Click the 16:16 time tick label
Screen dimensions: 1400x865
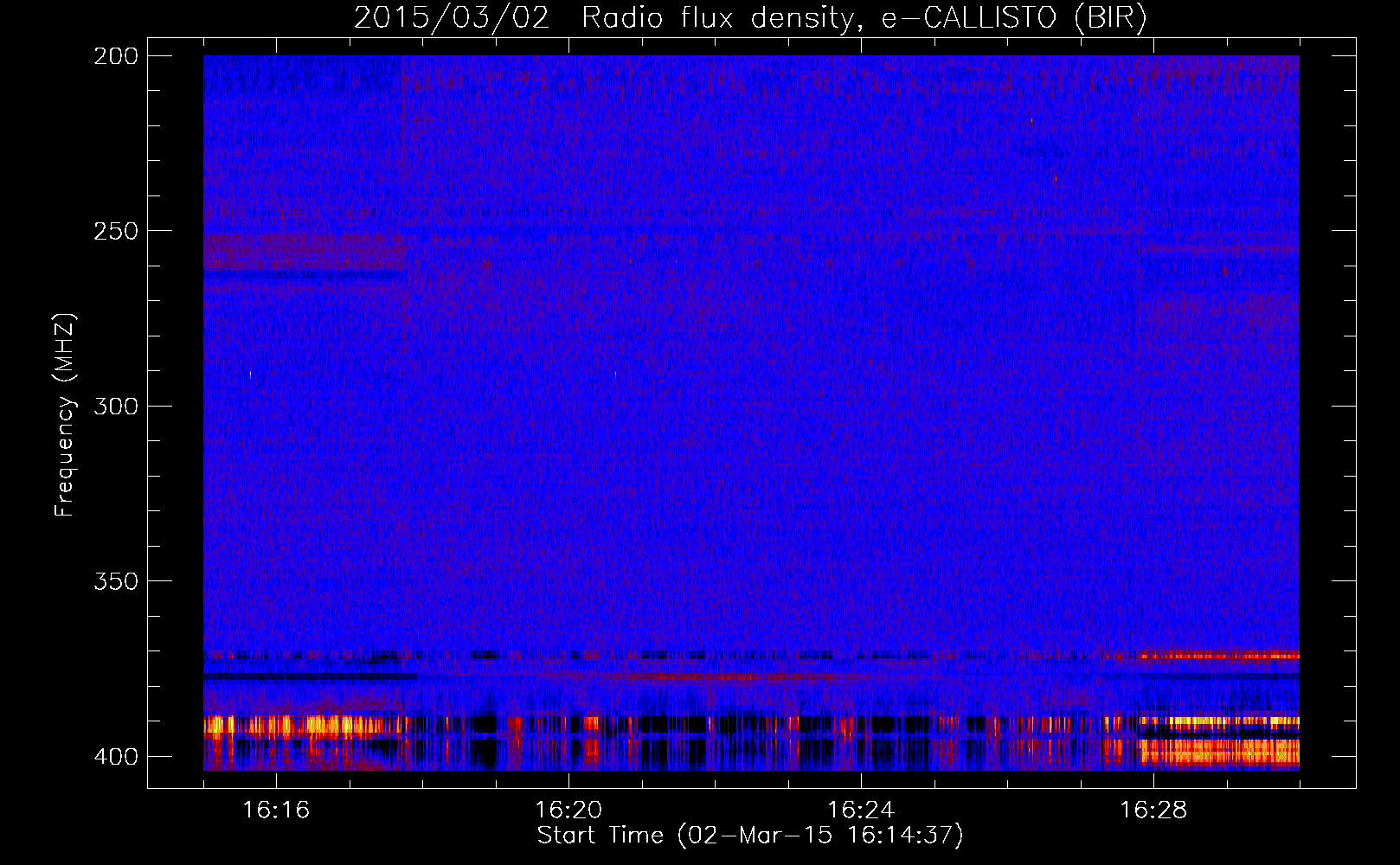[276, 811]
